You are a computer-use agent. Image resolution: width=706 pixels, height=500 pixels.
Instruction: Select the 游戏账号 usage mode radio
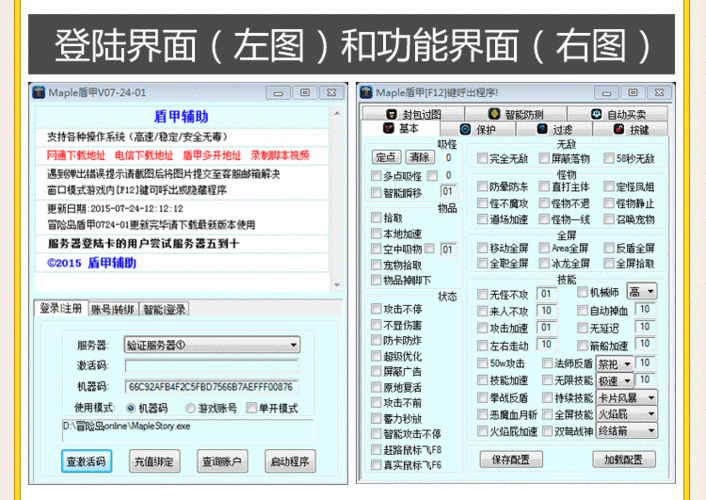click(190, 408)
